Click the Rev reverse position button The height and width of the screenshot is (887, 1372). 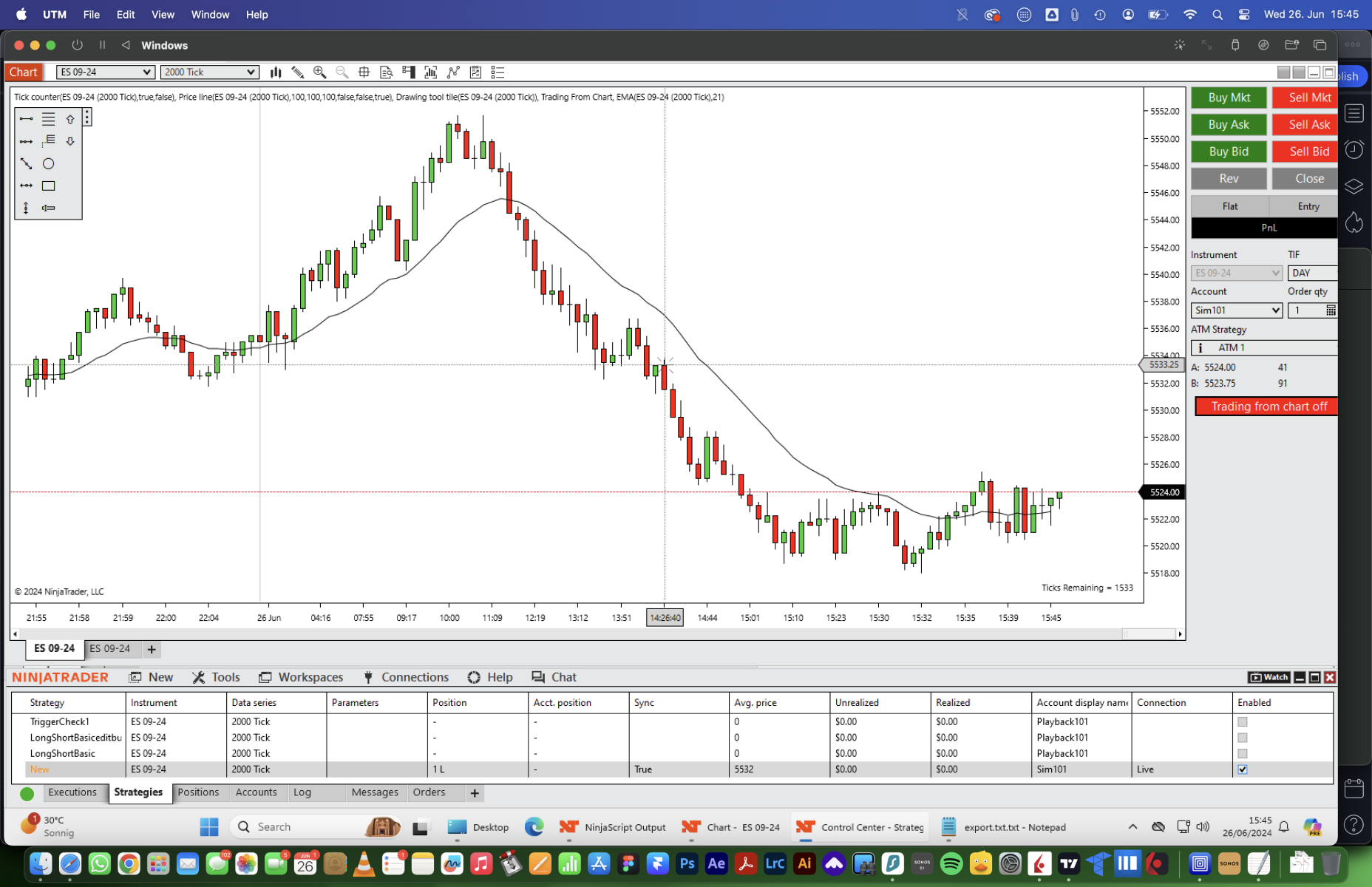tap(1229, 178)
